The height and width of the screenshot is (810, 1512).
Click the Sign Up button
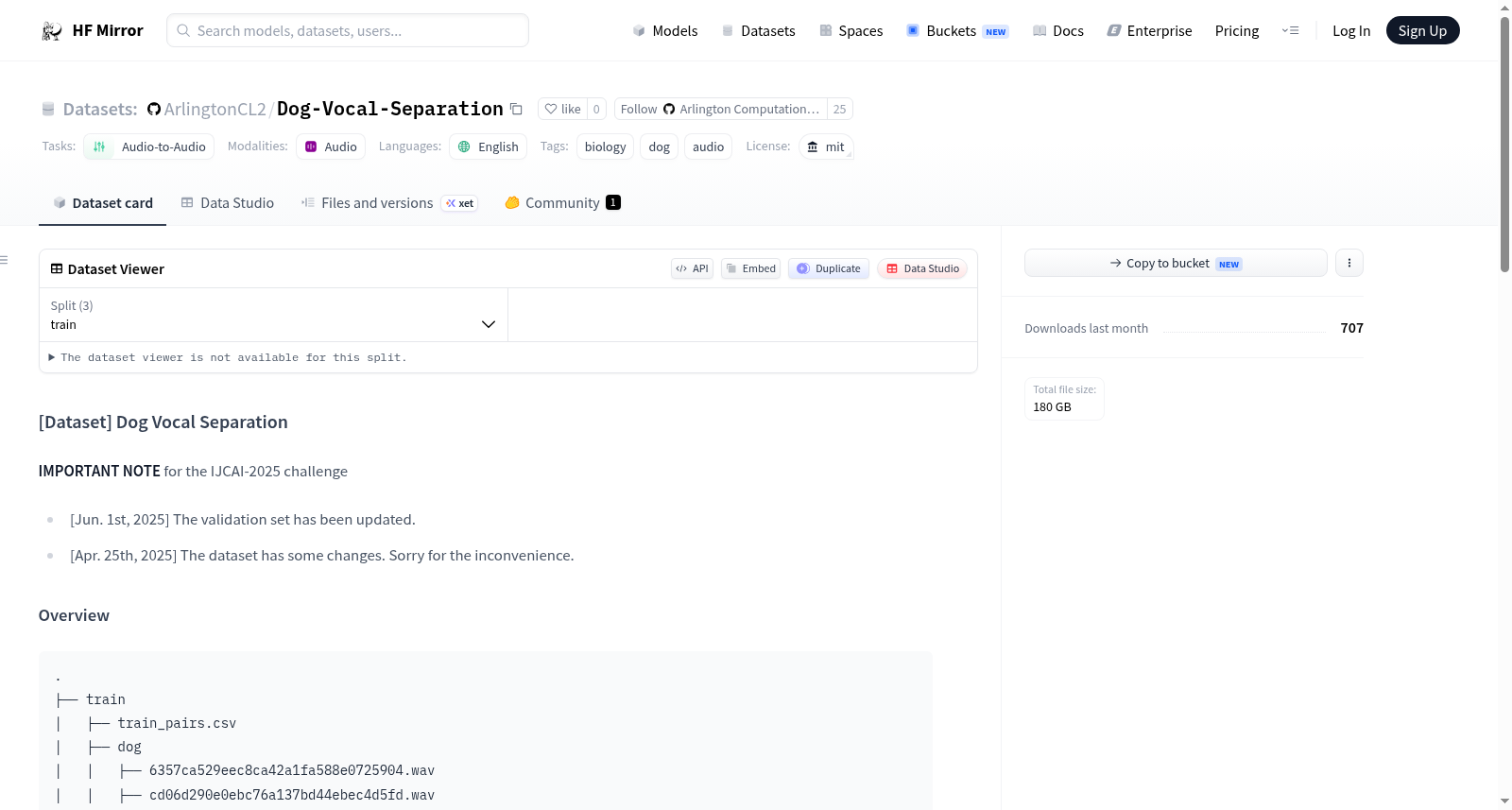coord(1422,30)
